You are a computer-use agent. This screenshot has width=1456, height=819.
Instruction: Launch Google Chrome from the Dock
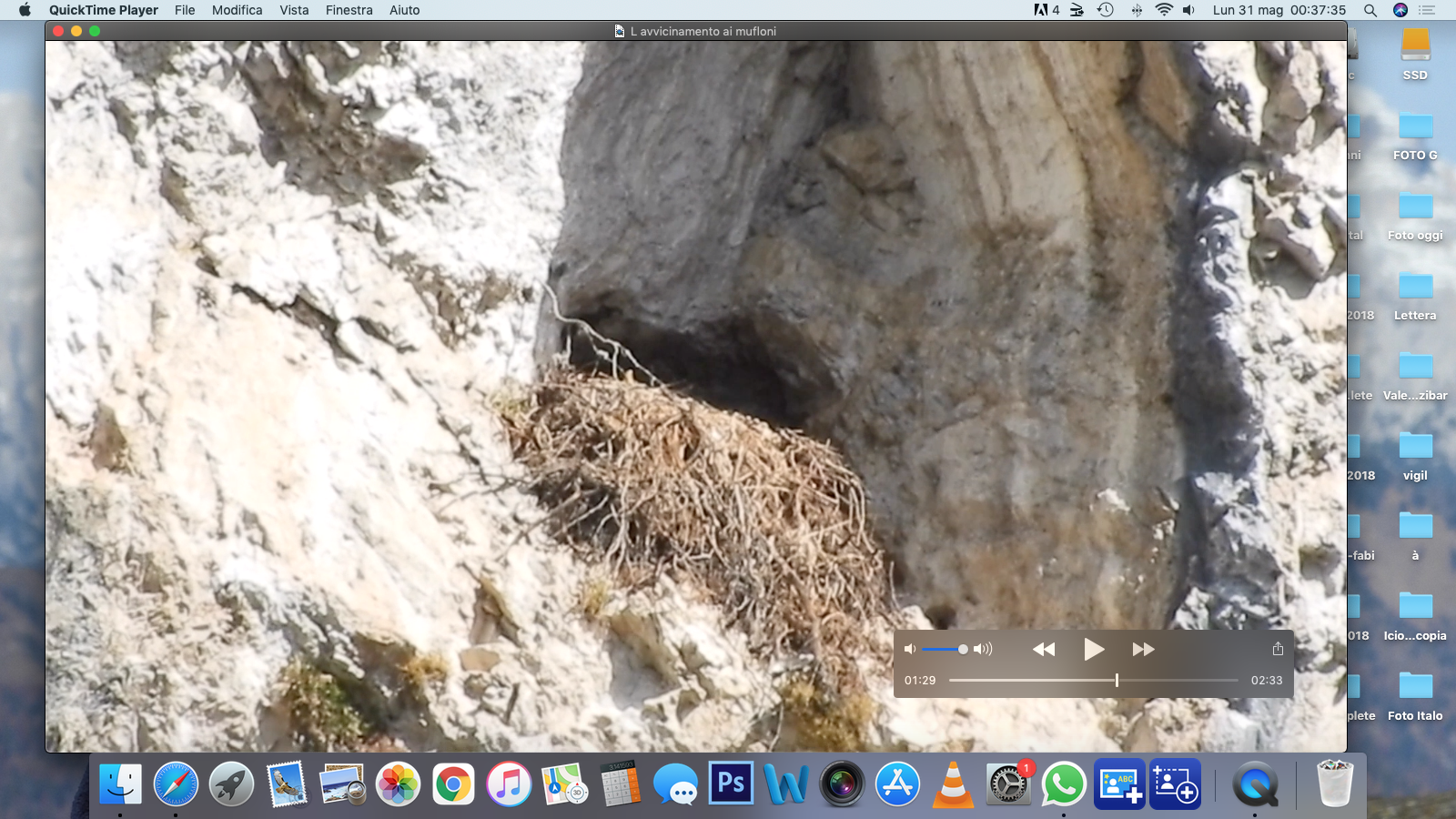[453, 784]
